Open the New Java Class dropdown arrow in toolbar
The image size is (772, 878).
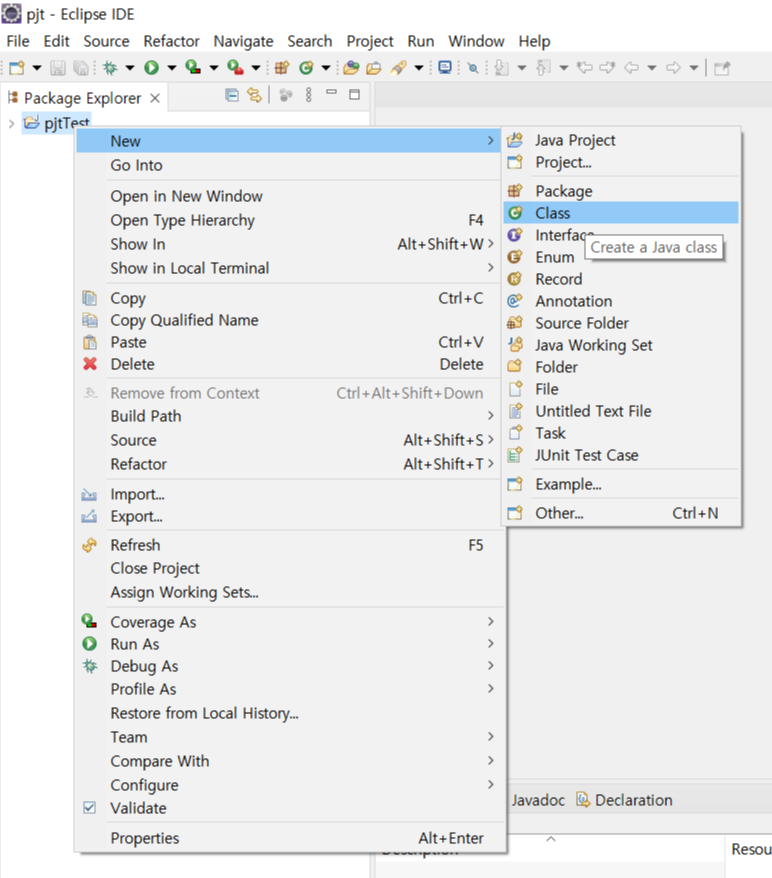click(x=326, y=68)
